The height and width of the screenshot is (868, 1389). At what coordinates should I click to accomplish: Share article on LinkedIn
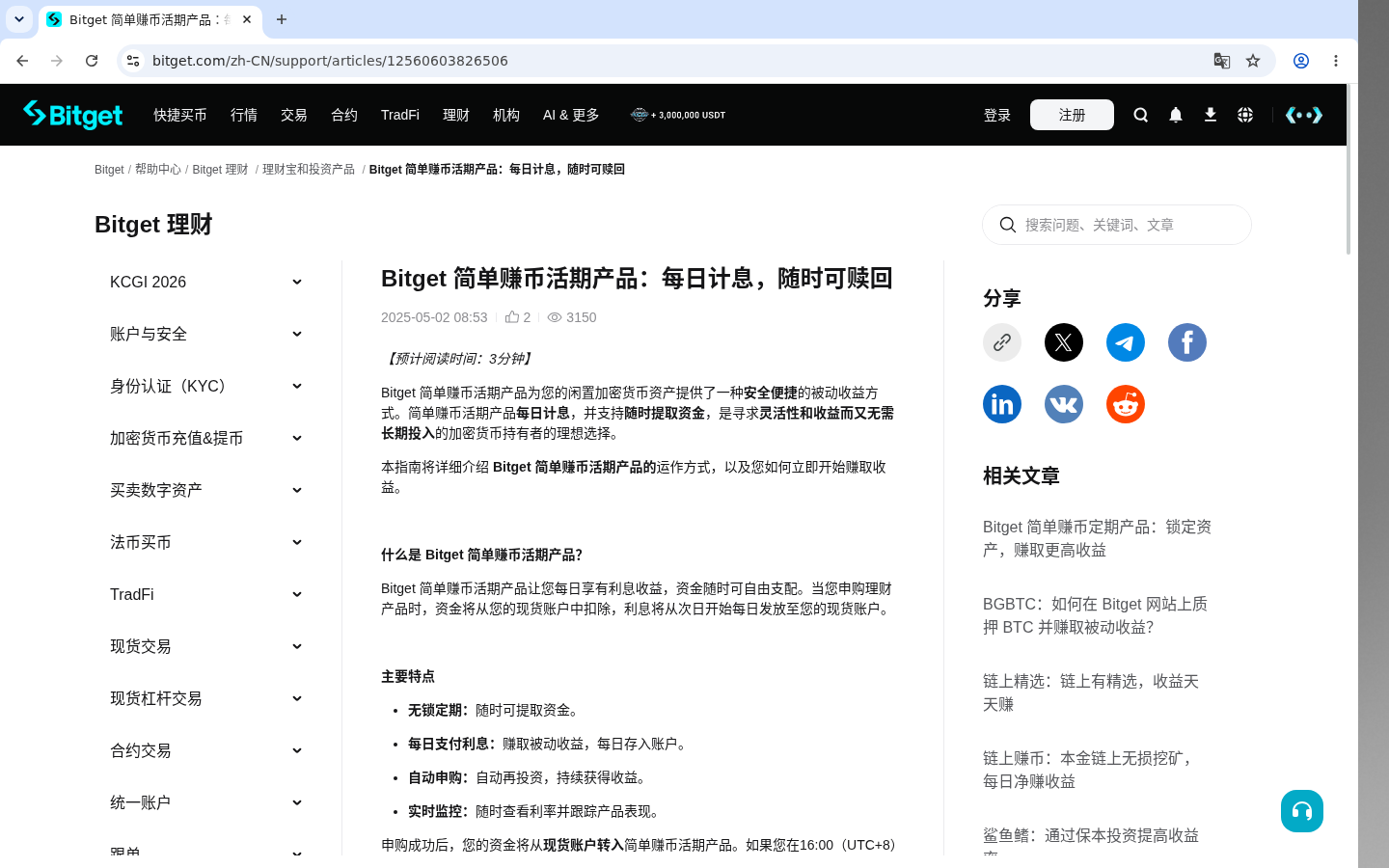[1002, 404]
